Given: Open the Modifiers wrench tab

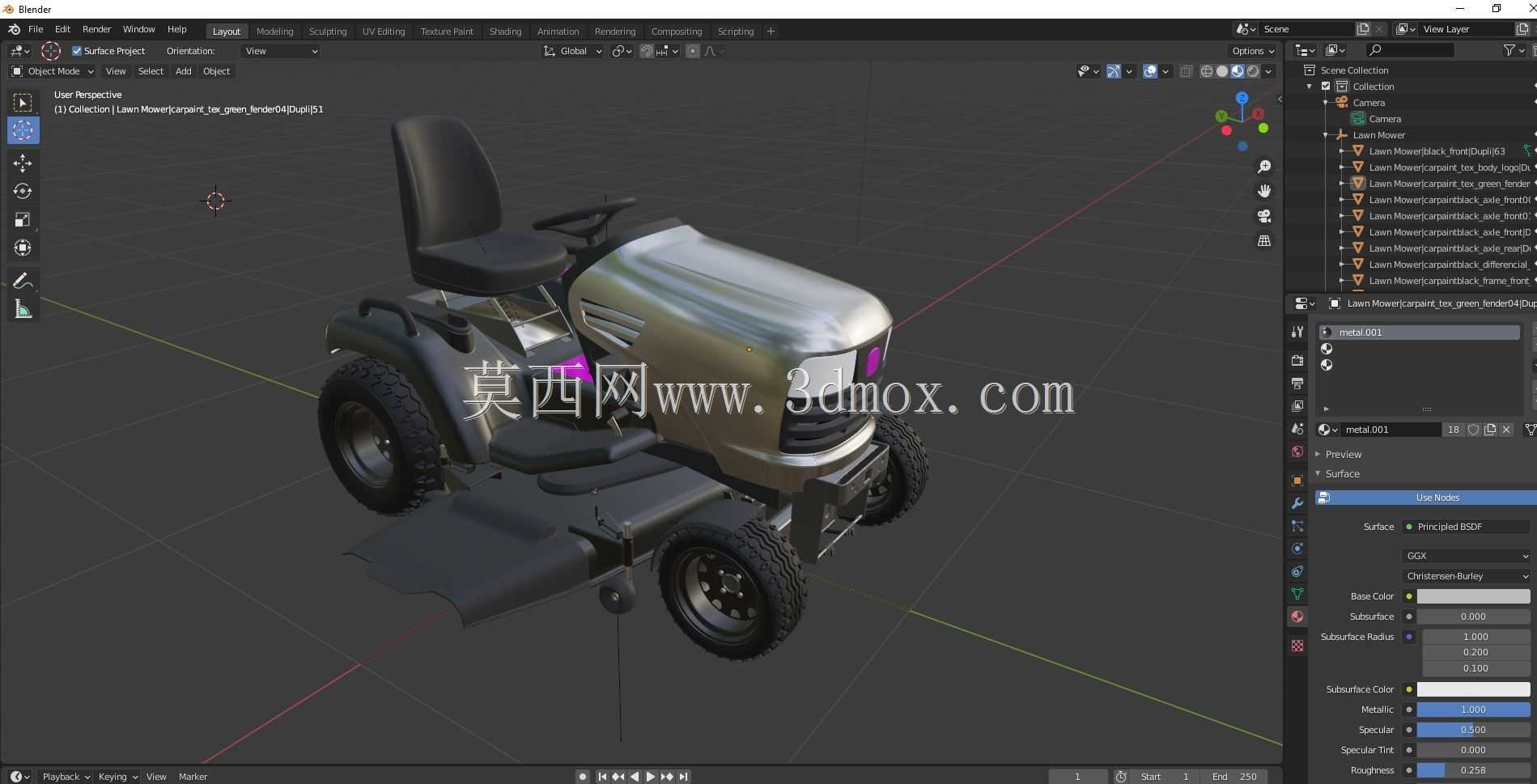Looking at the screenshot, I should (1297, 503).
